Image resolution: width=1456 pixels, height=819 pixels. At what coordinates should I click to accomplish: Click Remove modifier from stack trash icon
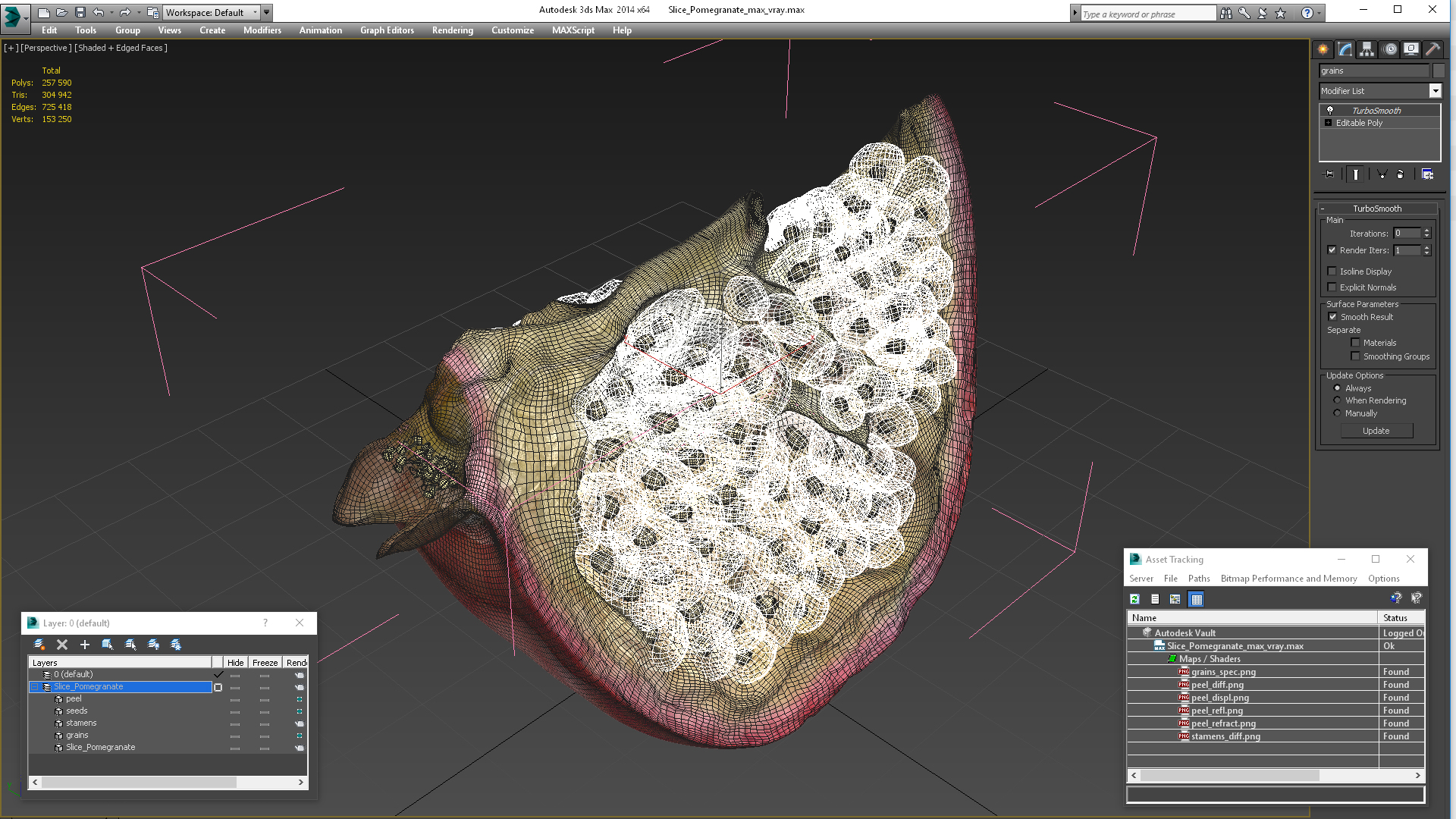1400,174
